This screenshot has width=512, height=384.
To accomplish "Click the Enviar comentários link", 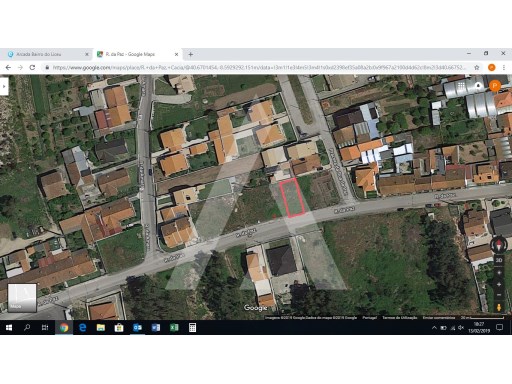I will [x=439, y=318].
